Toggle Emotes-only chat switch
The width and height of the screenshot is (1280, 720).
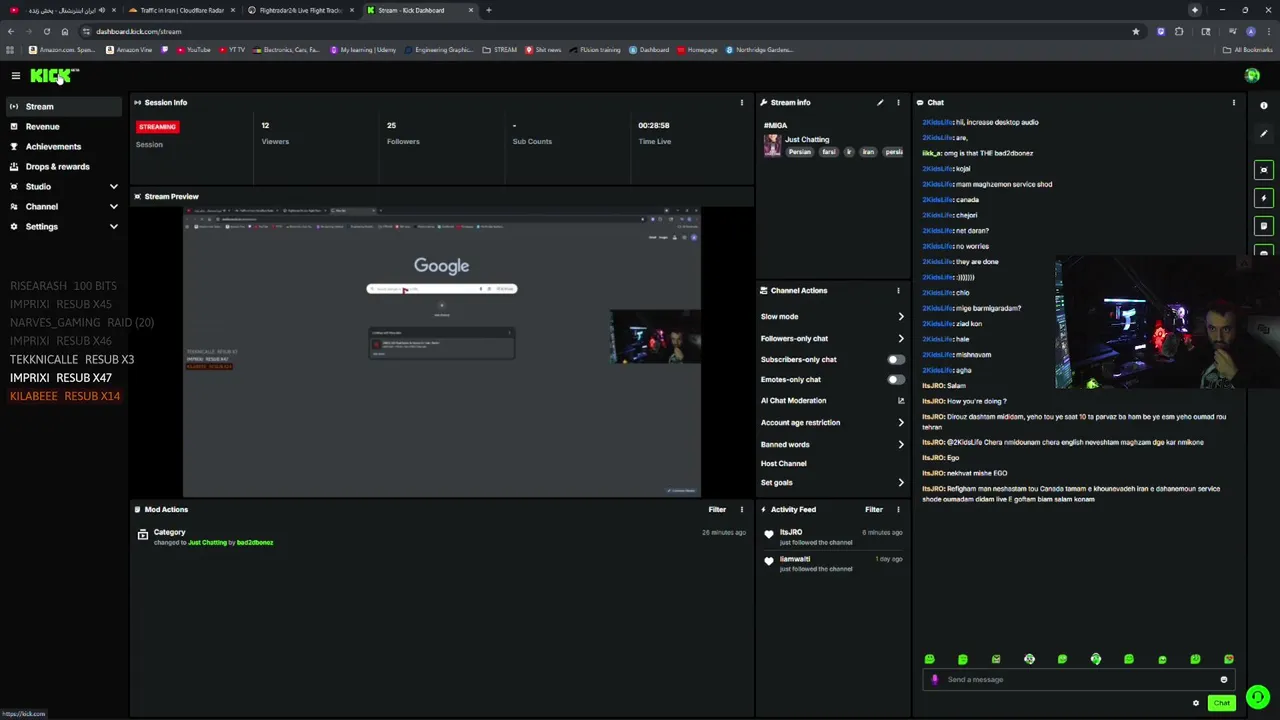click(x=895, y=379)
